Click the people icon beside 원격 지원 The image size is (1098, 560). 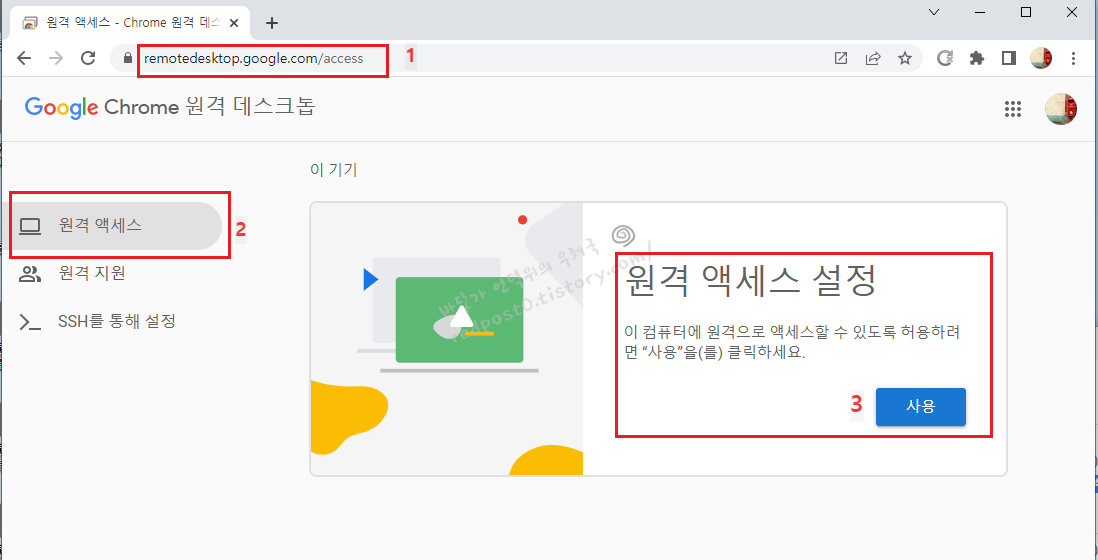[x=29, y=274]
